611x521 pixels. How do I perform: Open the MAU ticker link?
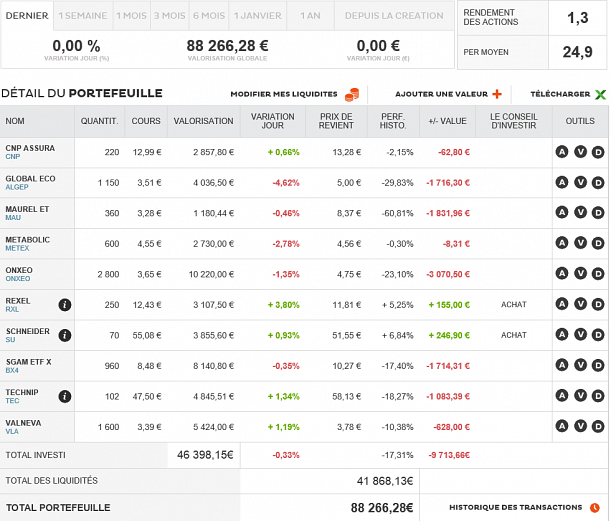click(13, 217)
